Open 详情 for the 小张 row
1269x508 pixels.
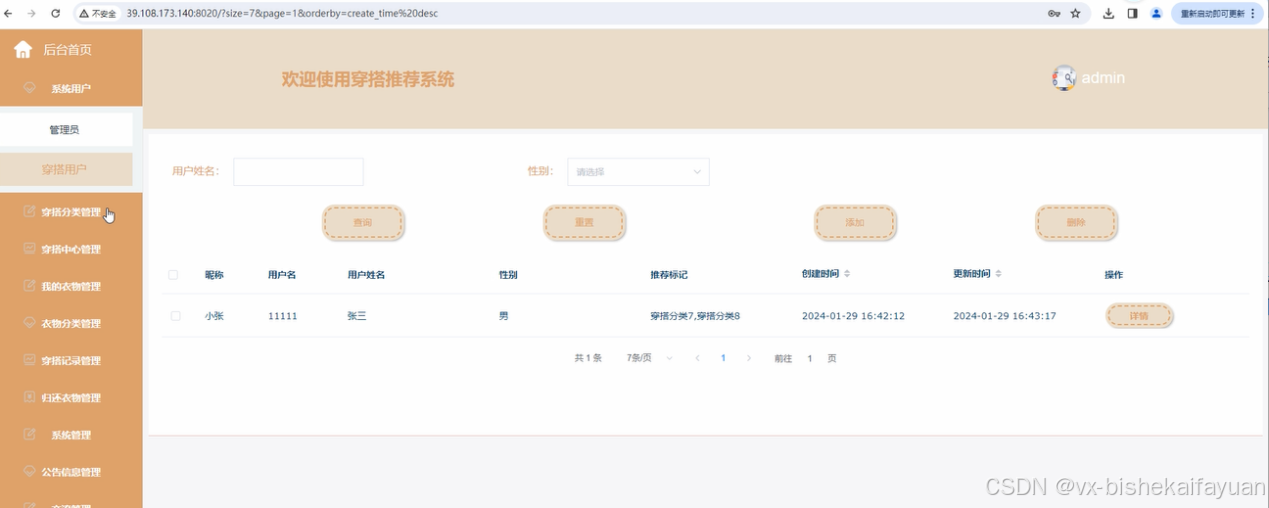pos(1139,316)
